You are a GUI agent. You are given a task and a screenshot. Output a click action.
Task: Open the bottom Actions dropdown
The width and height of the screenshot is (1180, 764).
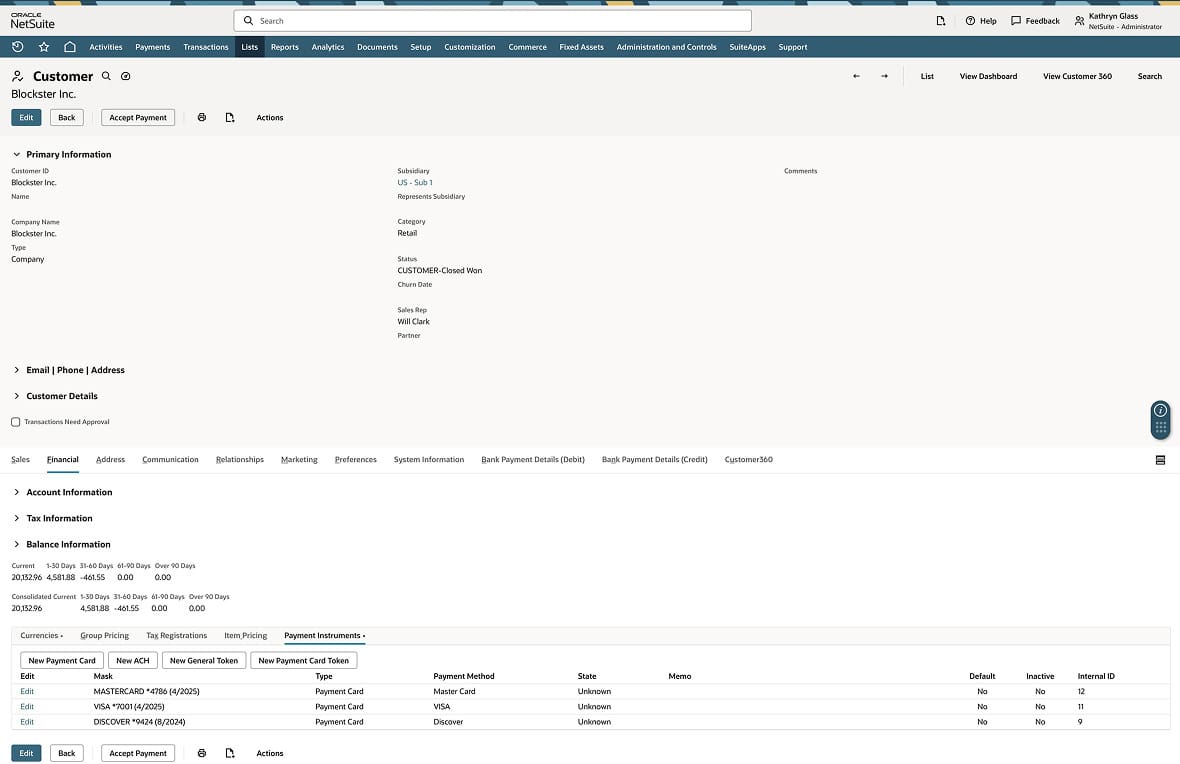[269, 753]
